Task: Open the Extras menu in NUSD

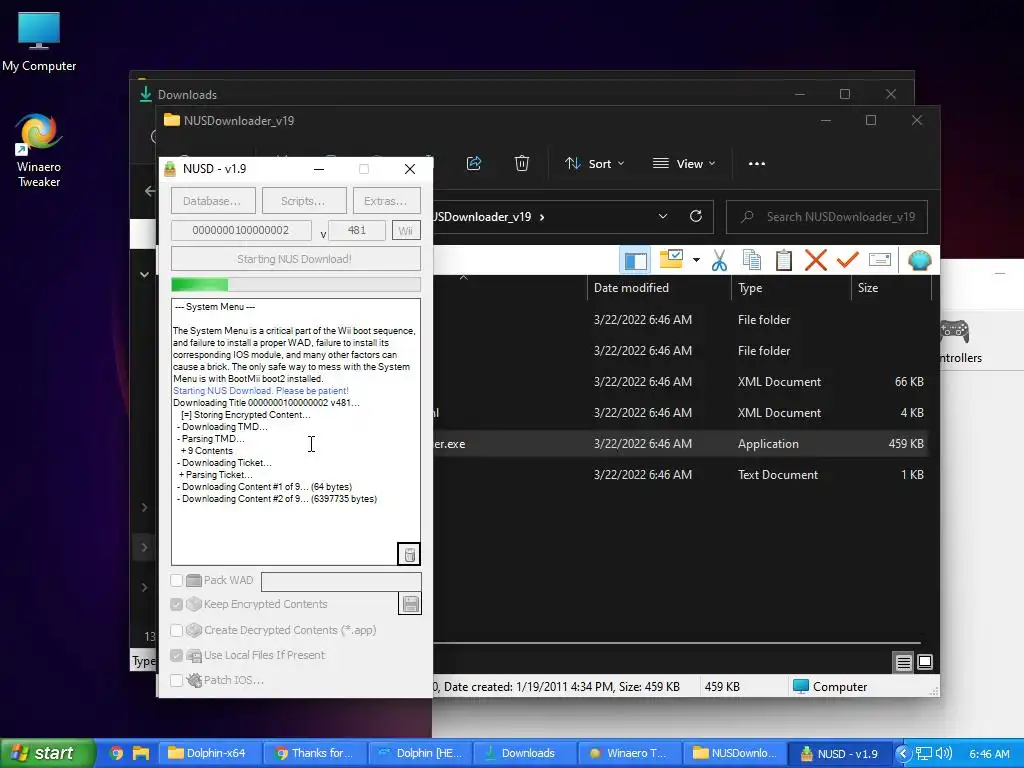Action: 386,201
